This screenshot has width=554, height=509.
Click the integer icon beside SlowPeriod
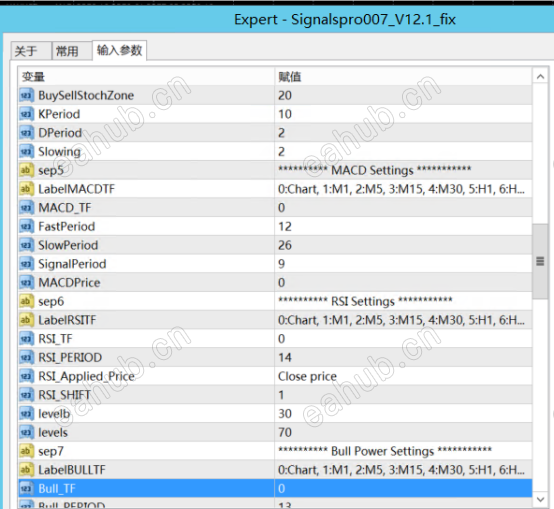tap(26, 245)
